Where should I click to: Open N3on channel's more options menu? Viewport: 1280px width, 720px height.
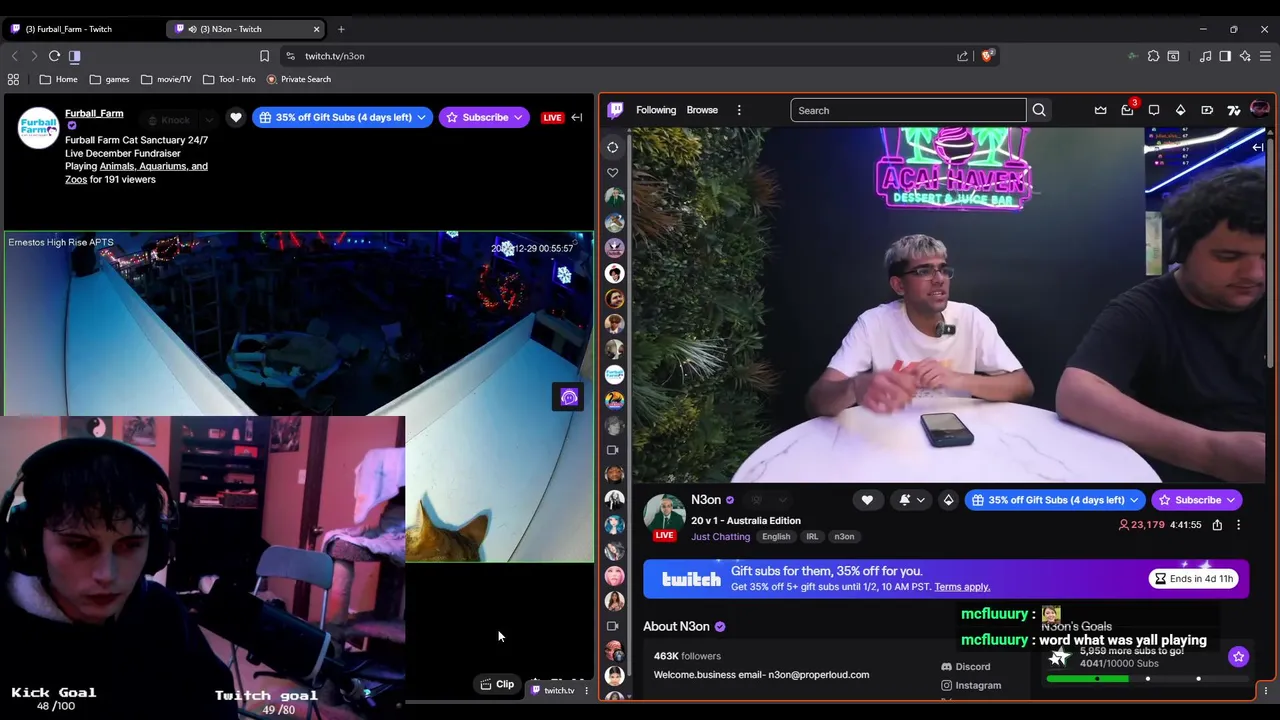point(1238,525)
